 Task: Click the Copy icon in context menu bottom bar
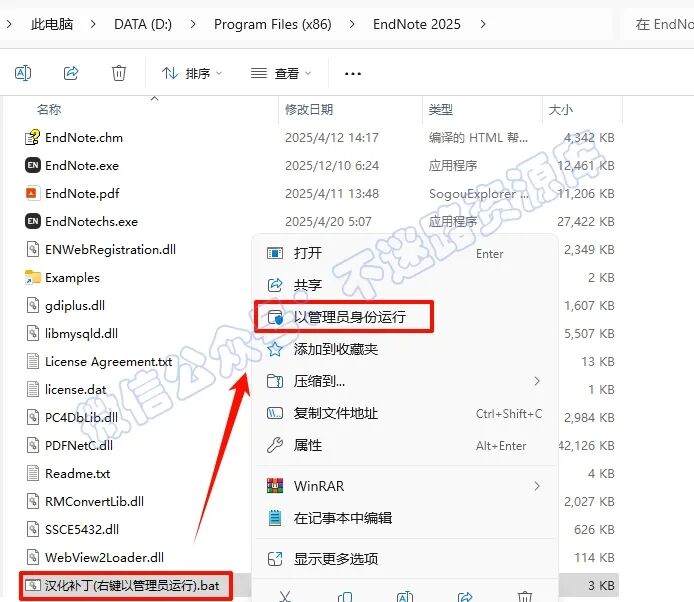345,596
